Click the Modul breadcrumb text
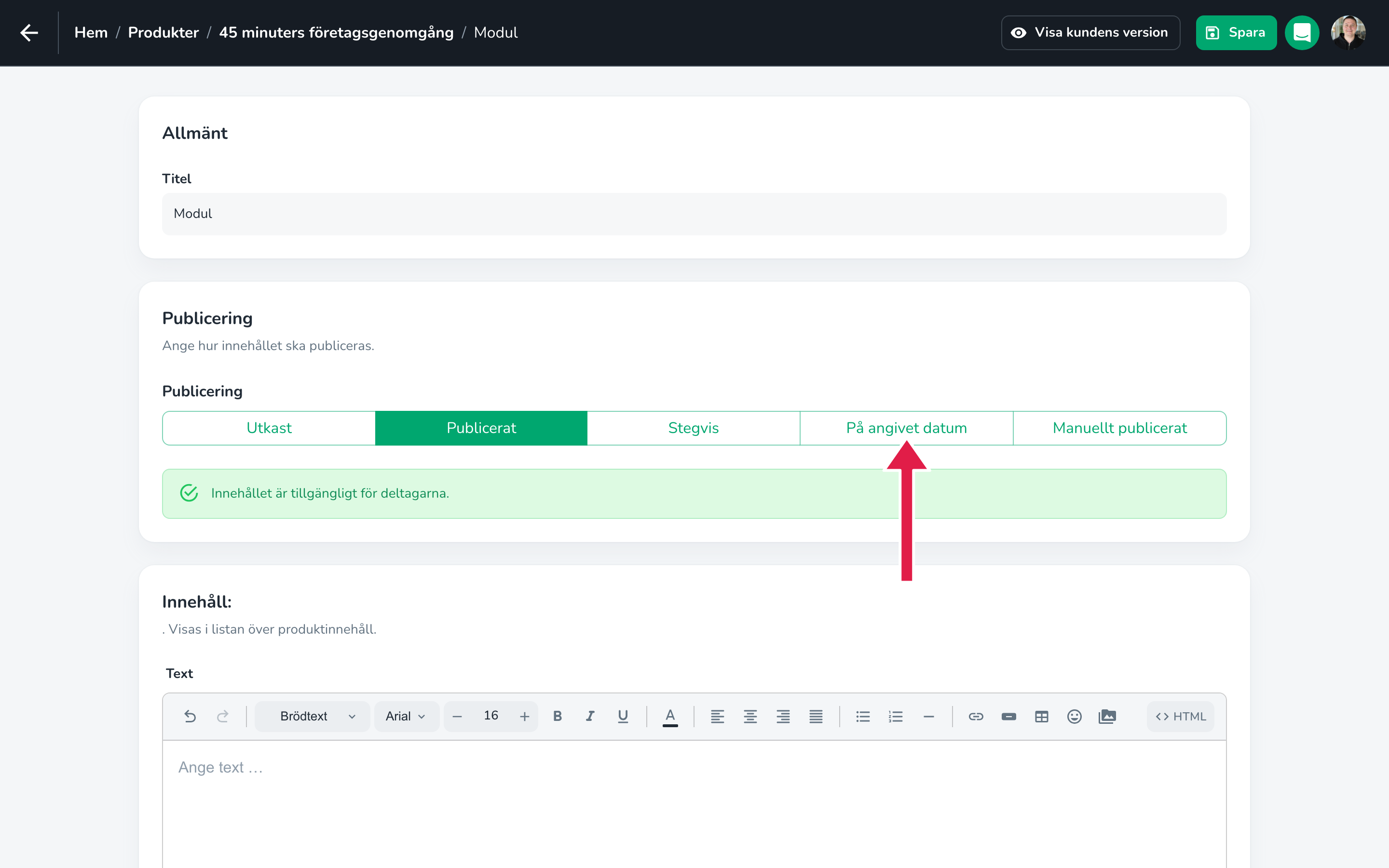 click(x=496, y=33)
